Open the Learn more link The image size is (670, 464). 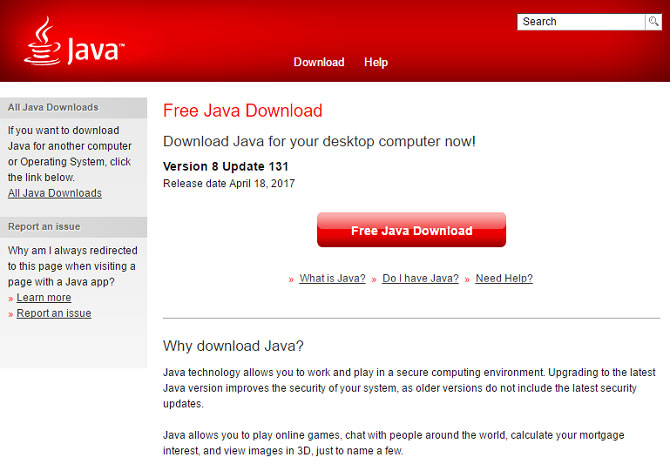pyautogui.click(x=44, y=297)
